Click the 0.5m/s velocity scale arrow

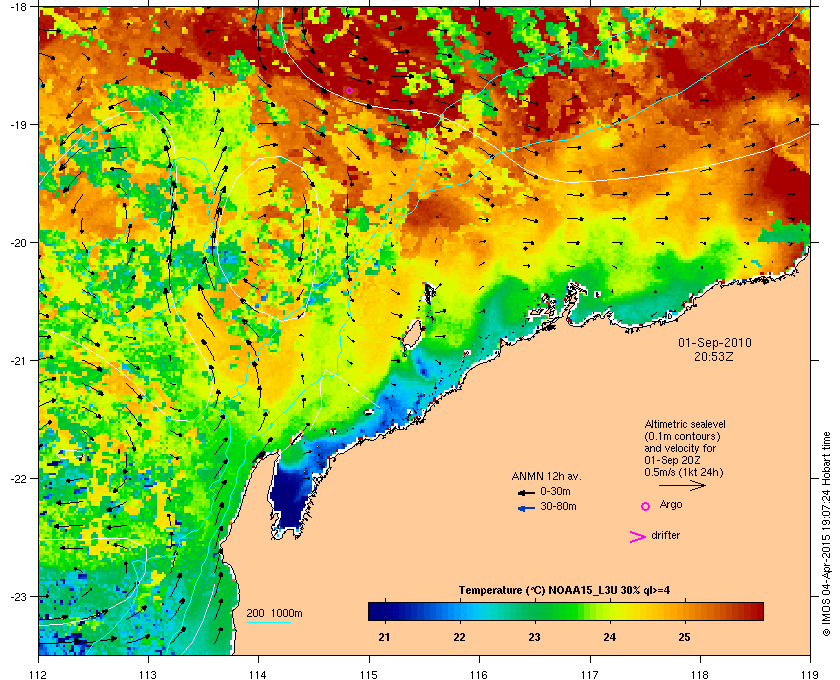click(682, 485)
